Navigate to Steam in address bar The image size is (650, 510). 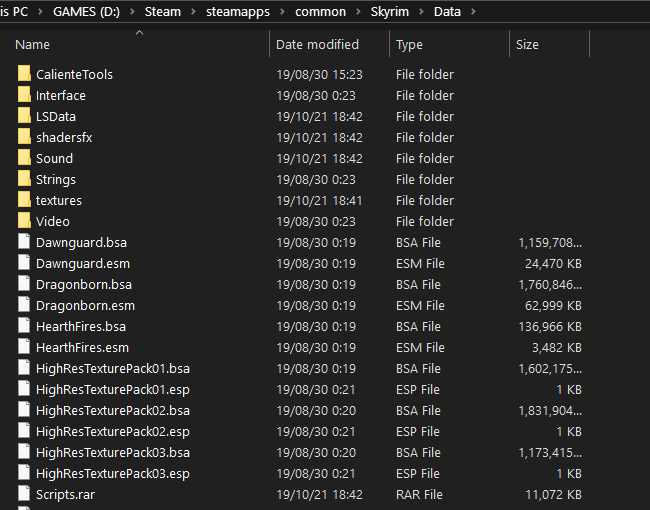pyautogui.click(x=162, y=12)
